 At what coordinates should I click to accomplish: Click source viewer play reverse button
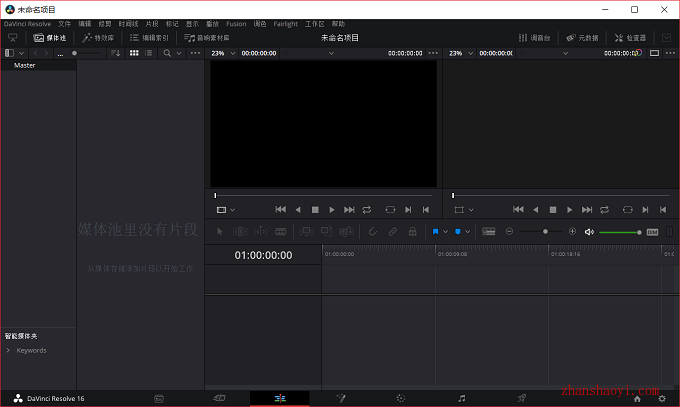tap(298, 210)
